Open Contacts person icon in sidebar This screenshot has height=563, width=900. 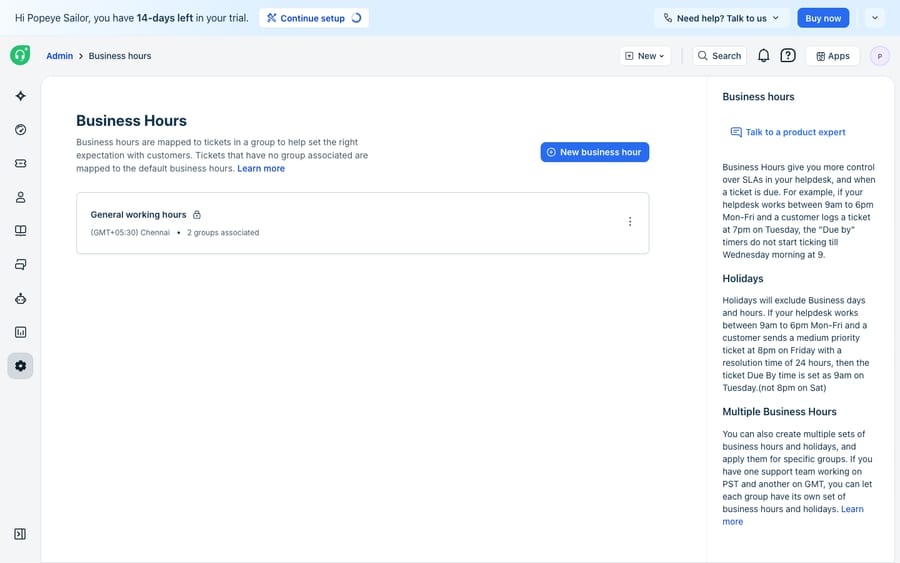tap(21, 197)
